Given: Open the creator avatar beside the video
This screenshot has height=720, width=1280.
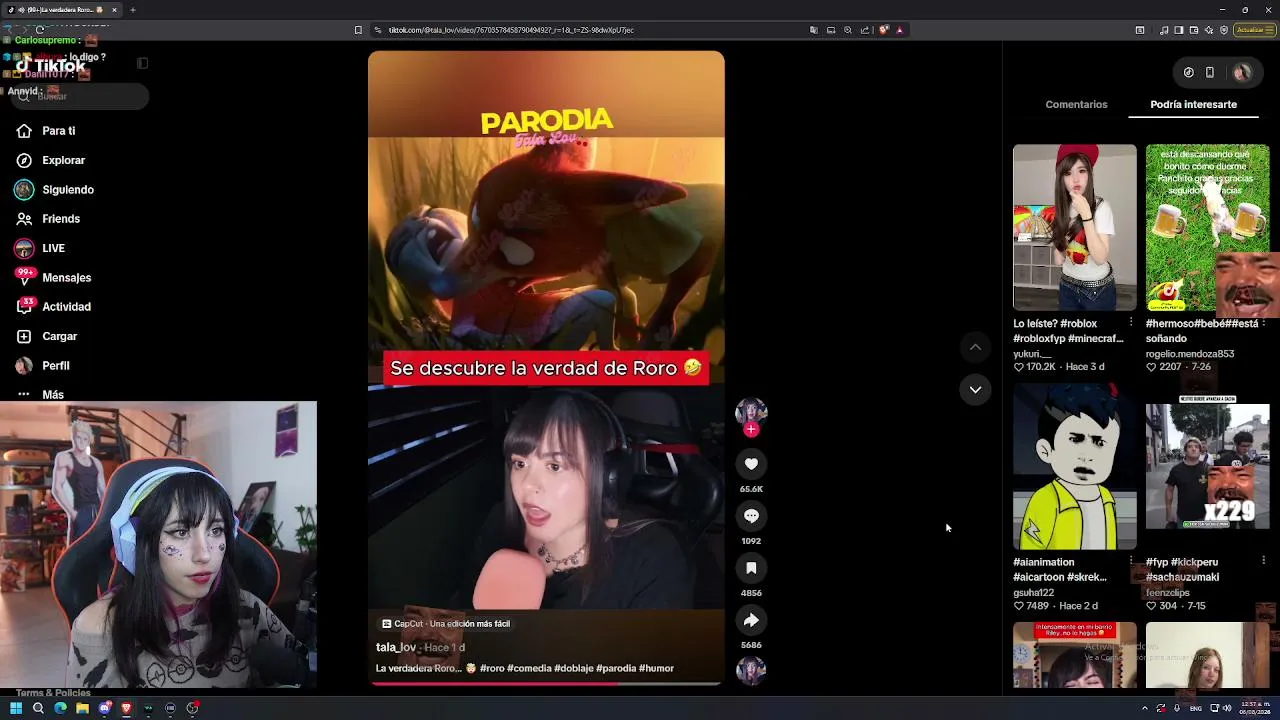Looking at the screenshot, I should (x=751, y=411).
